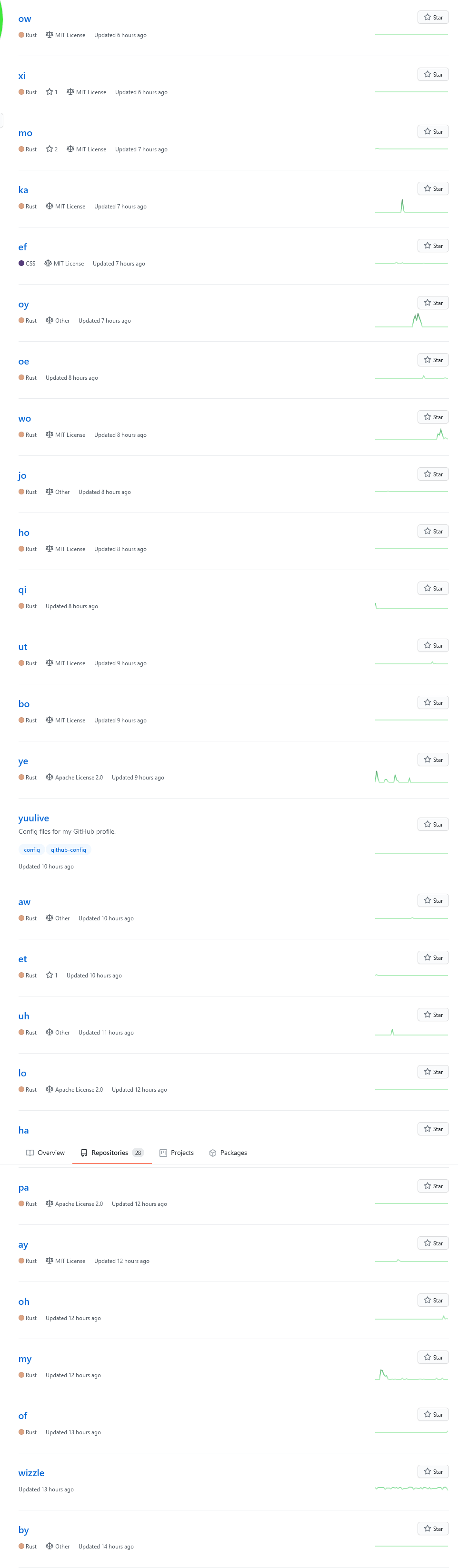This screenshot has width=458, height=1568.
Task: Click the Projects tab board icon
Action: tap(163, 1153)
